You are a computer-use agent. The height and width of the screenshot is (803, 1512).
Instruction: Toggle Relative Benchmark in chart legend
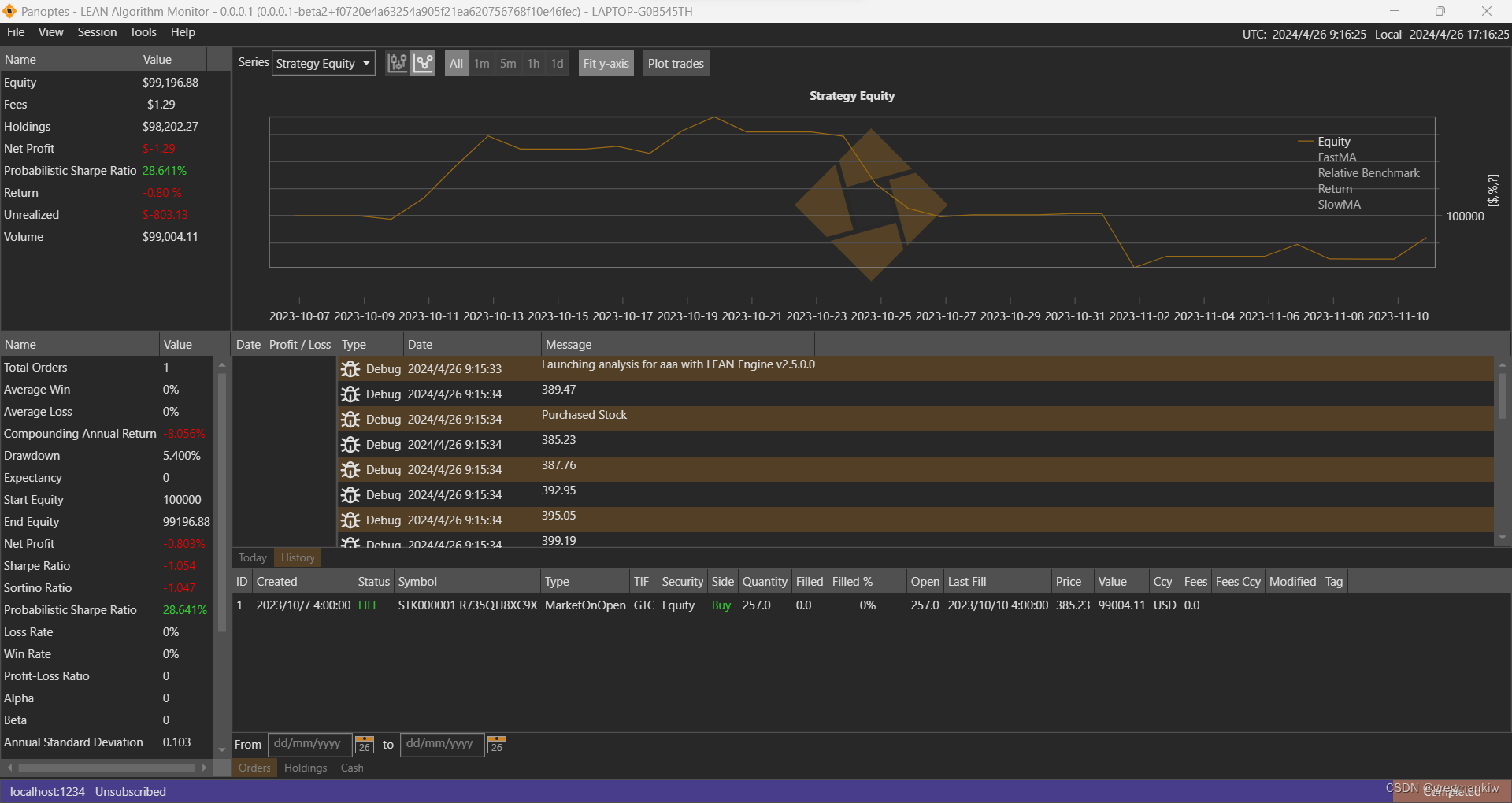(x=1369, y=173)
